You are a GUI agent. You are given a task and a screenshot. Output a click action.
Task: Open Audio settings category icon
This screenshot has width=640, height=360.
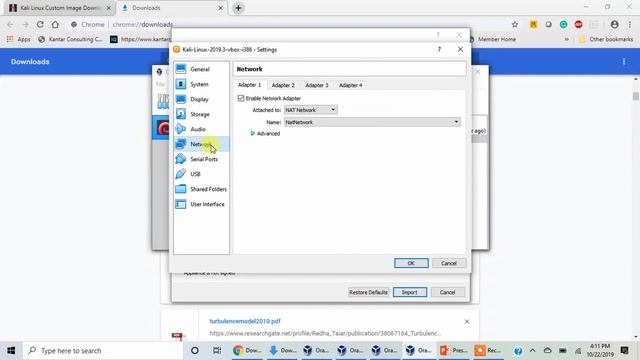click(x=181, y=129)
